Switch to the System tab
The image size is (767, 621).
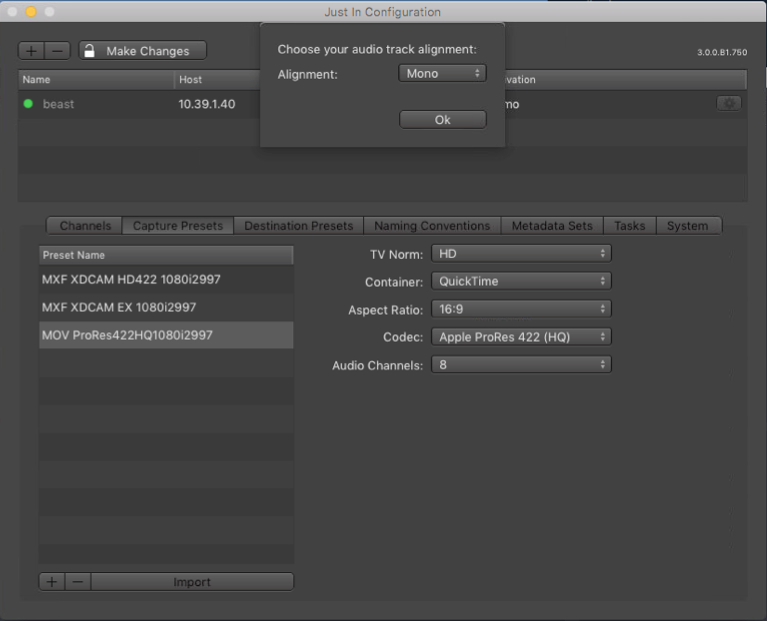688,226
